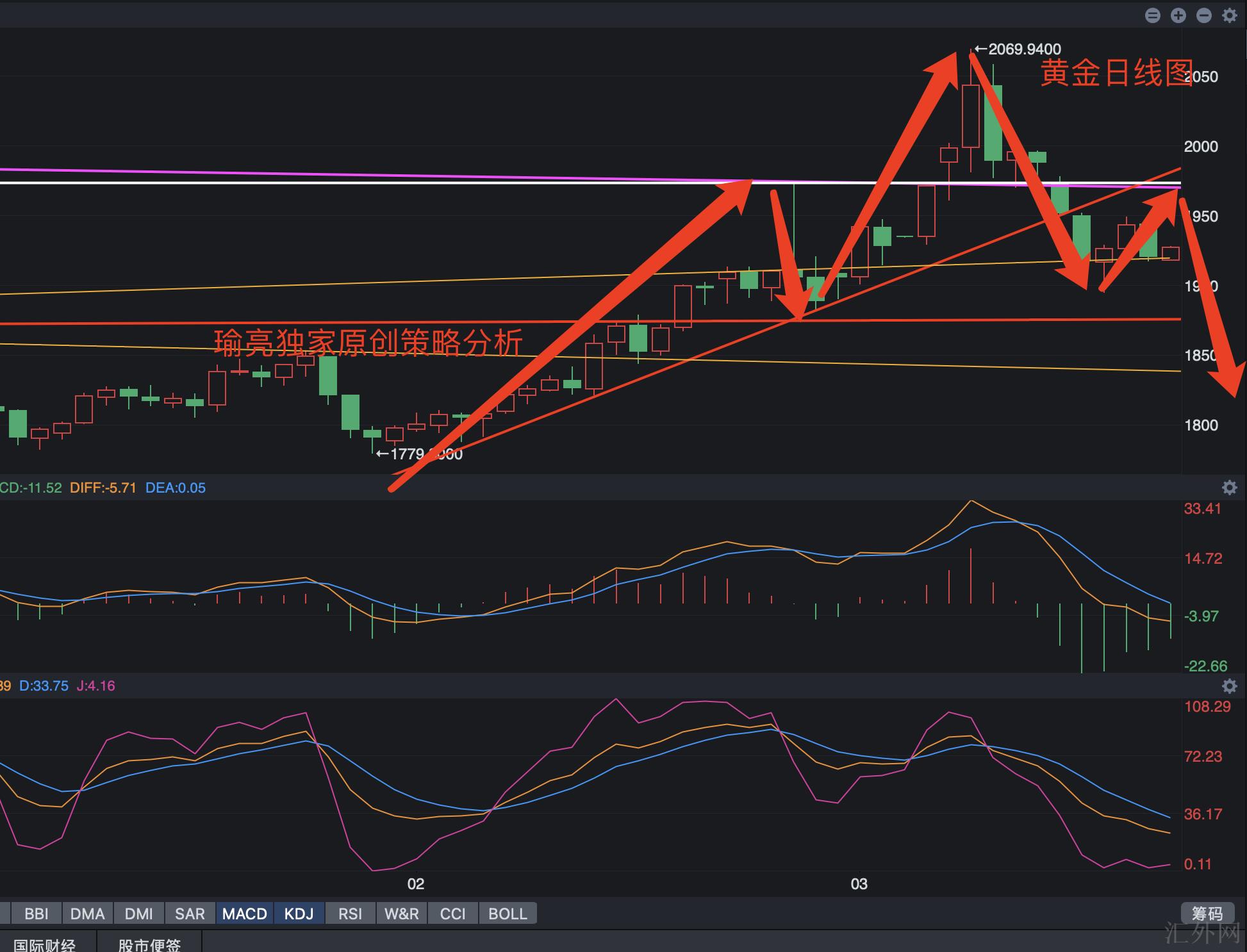Screen dimensions: 1247x952
Task: Zoom in chart with plus icon
Action: click(1178, 15)
